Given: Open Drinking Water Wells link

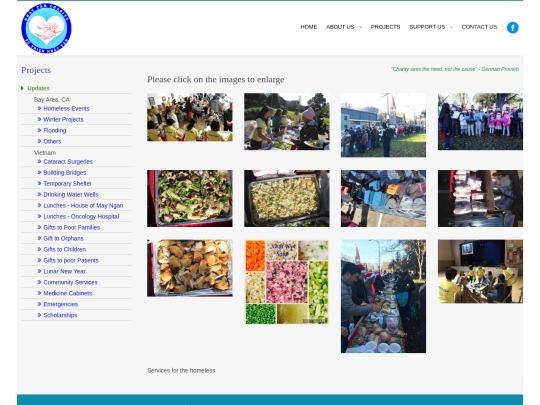Looking at the screenshot, I should point(71,195).
